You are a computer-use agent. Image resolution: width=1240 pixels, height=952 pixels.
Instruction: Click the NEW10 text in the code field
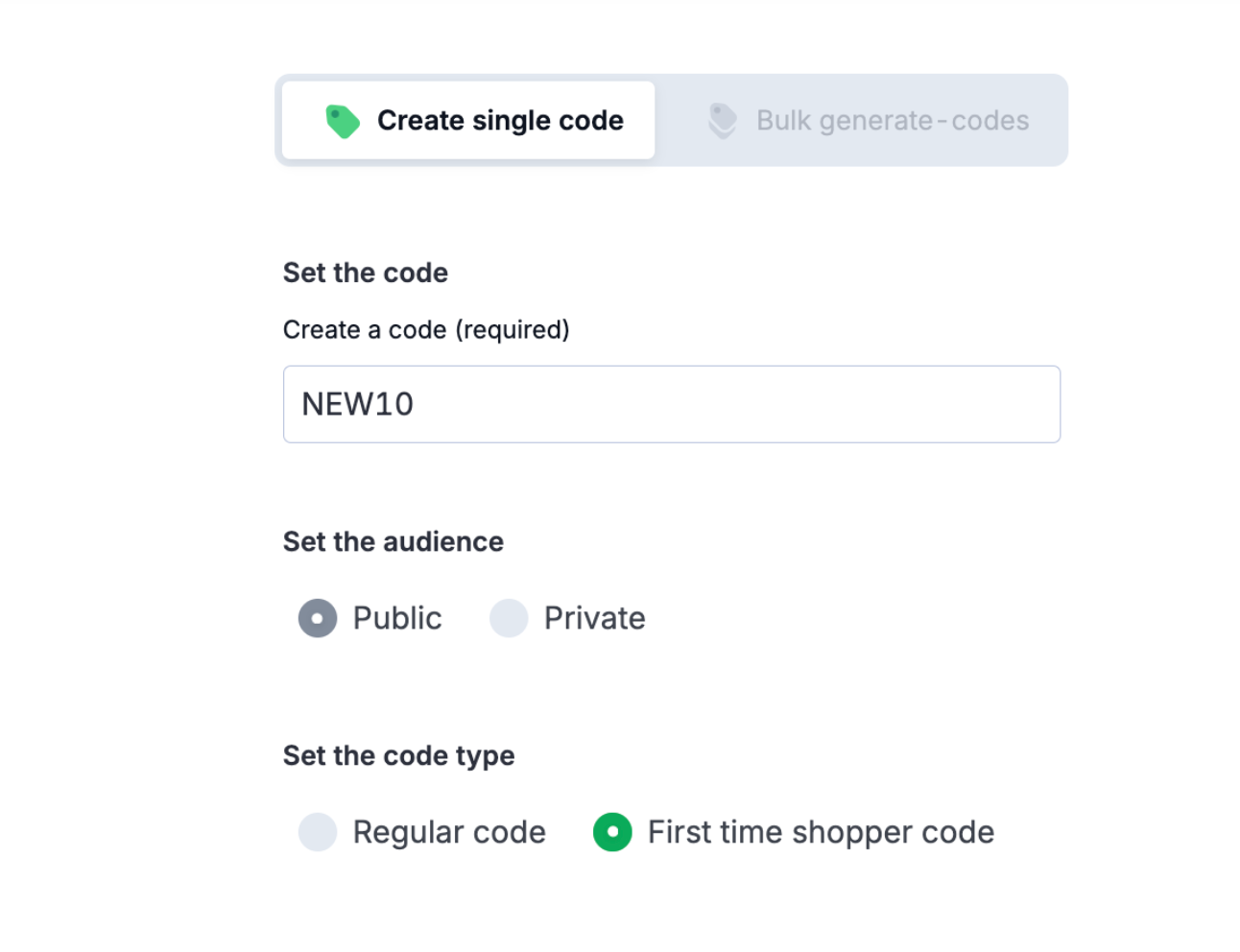tap(357, 404)
